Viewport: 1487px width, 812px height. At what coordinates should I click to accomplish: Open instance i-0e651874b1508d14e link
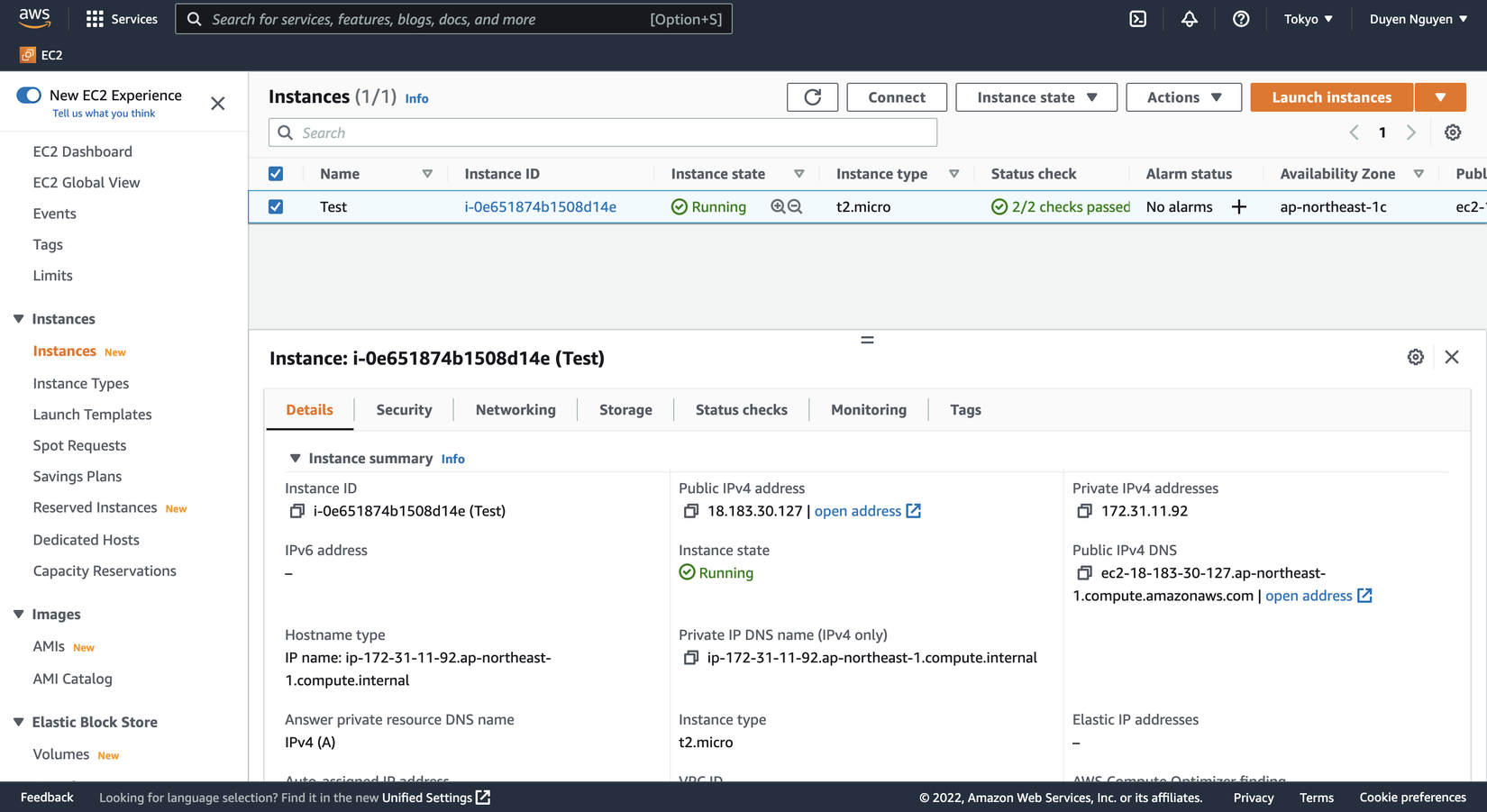(x=541, y=206)
